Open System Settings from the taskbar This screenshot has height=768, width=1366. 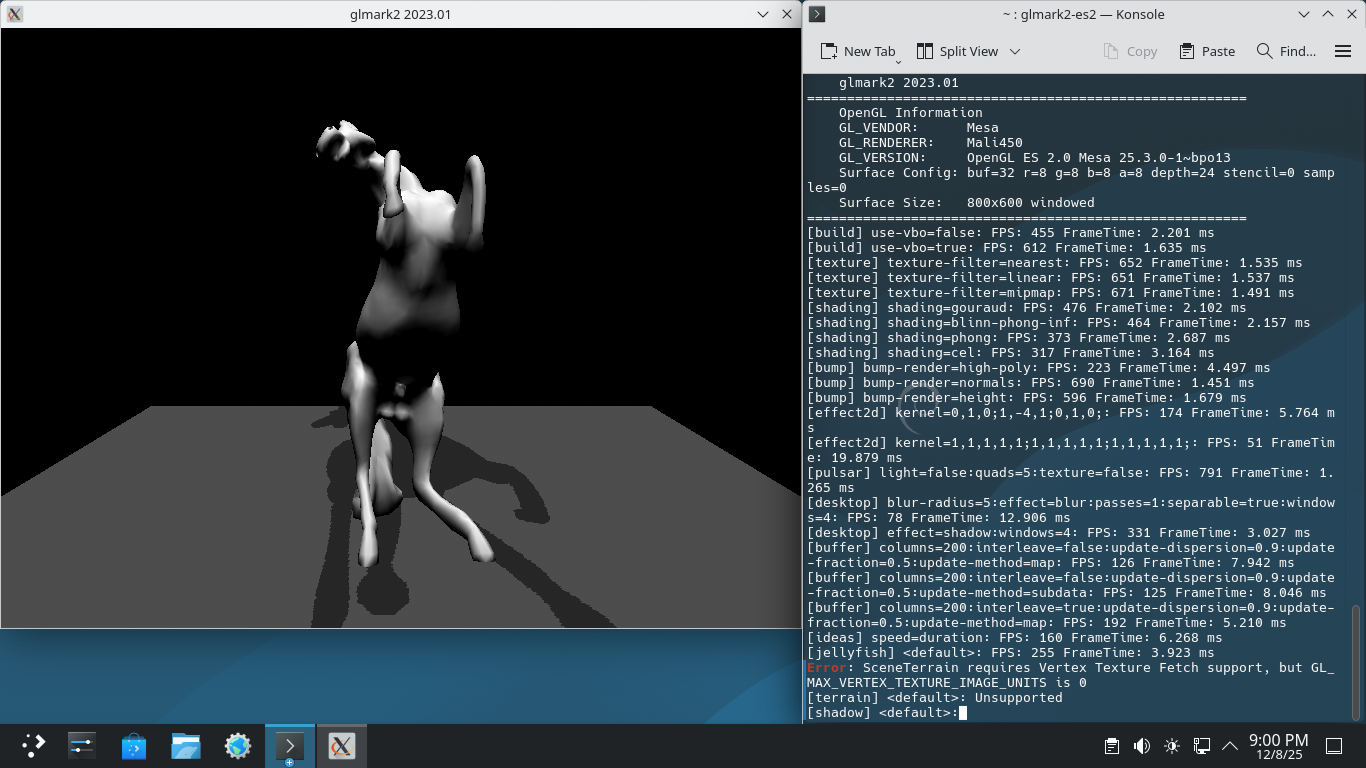point(82,746)
